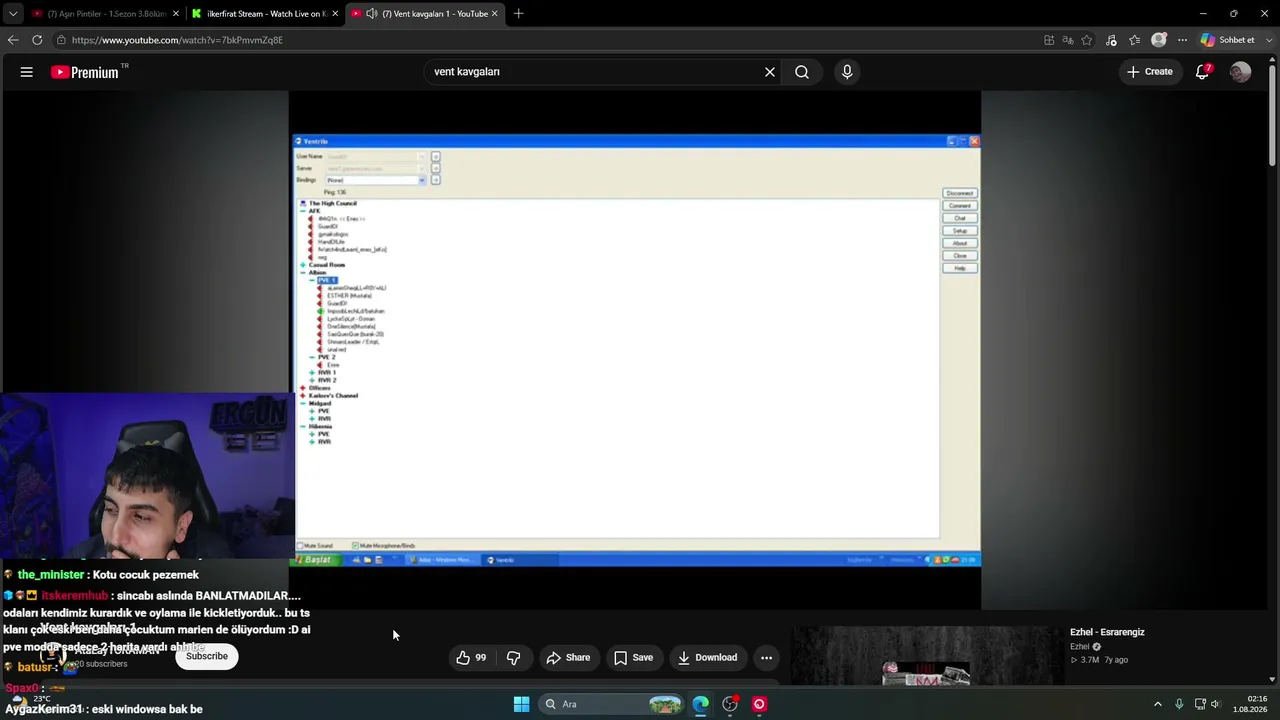The image size is (1280, 720).
Task: Click the Share button
Action: click(568, 657)
